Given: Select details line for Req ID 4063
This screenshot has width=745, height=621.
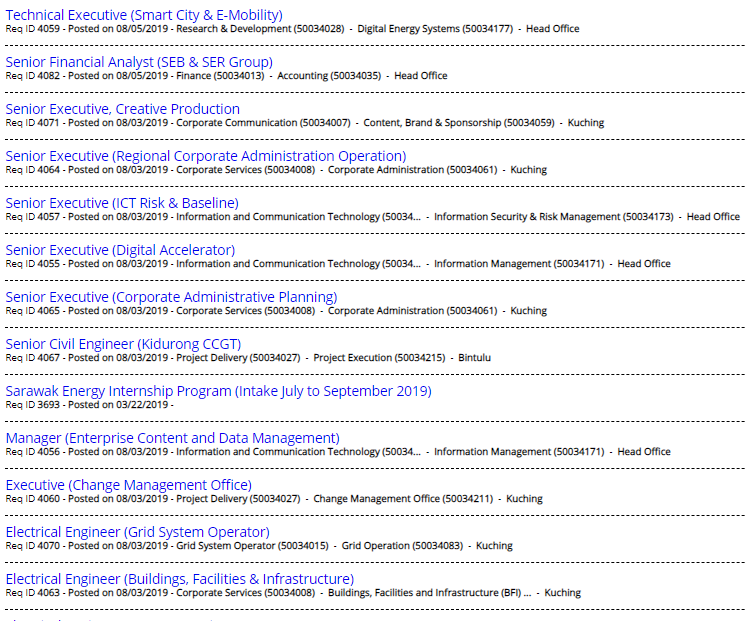Looking at the screenshot, I should pos(293,593).
